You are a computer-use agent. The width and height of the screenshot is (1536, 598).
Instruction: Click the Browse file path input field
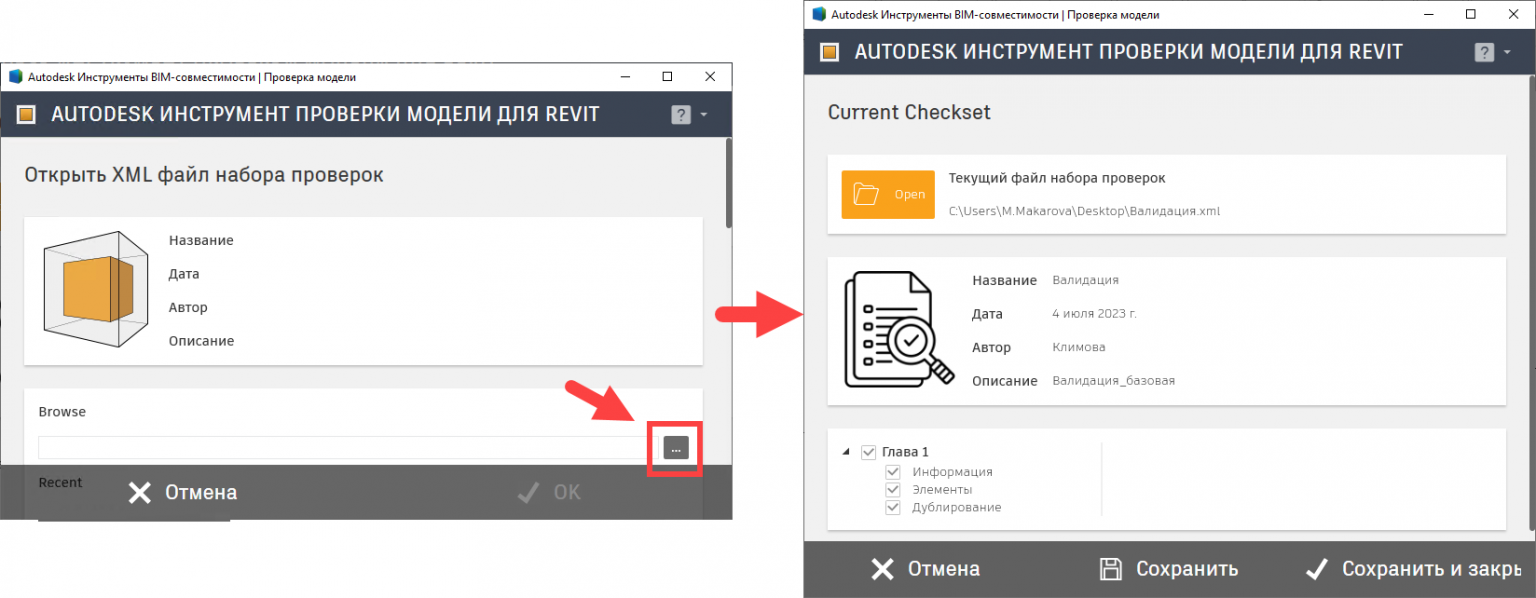click(340, 448)
